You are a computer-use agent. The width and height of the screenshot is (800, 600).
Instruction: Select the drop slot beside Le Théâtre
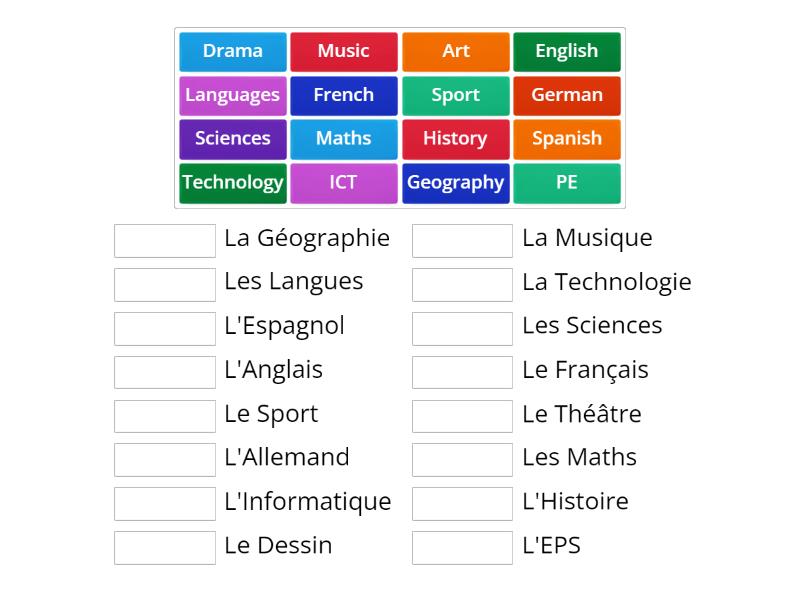pos(462,416)
